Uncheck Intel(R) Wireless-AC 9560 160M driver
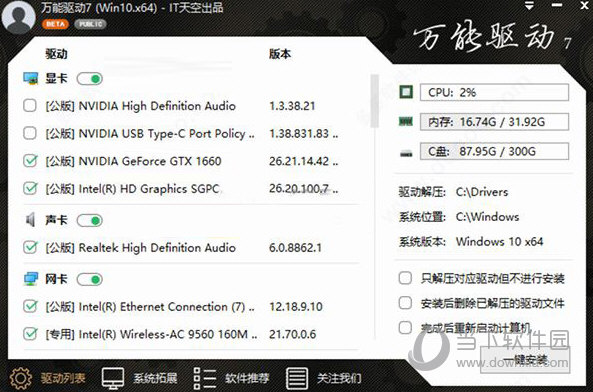This screenshot has width=593, height=392. 30,334
